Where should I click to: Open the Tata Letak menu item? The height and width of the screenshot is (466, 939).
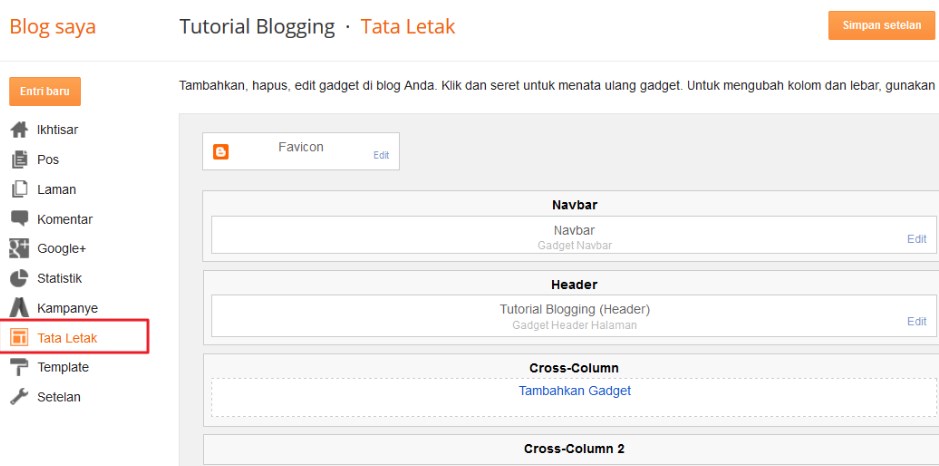click(67, 338)
